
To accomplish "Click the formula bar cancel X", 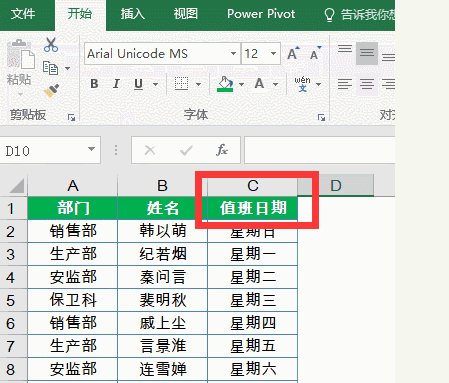I will click(150, 150).
